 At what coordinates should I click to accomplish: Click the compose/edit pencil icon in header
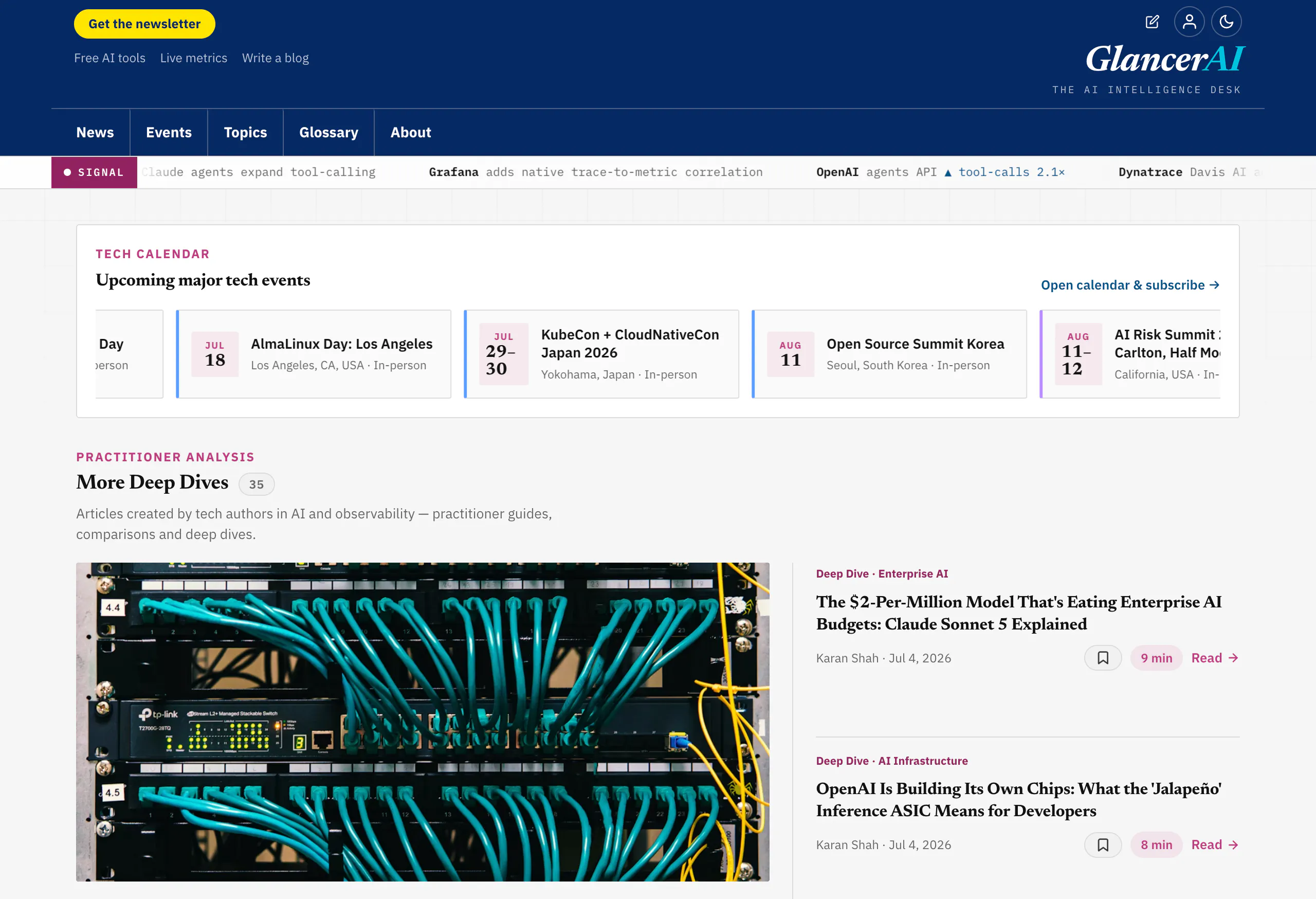1152,22
